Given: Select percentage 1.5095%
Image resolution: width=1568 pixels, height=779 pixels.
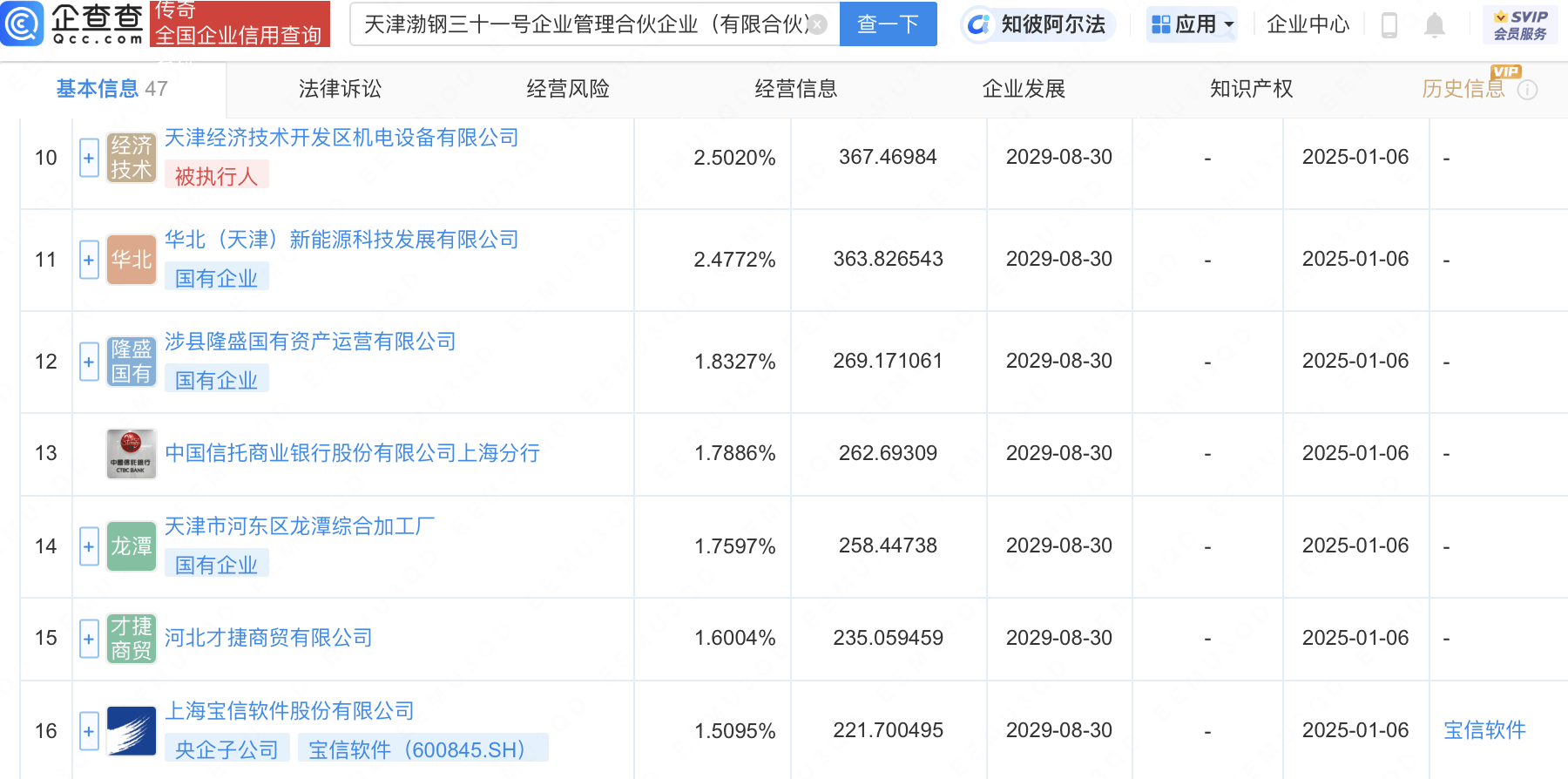Looking at the screenshot, I should coord(734,731).
